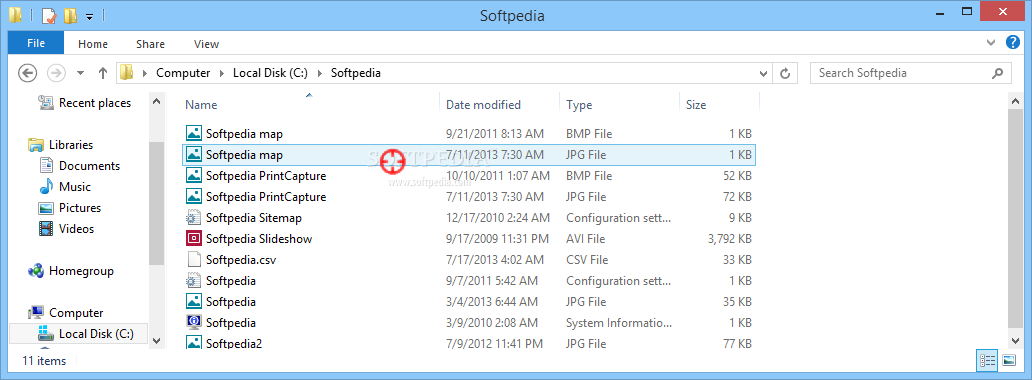
Task: Click the Properties quick access icon
Action: pos(49,15)
